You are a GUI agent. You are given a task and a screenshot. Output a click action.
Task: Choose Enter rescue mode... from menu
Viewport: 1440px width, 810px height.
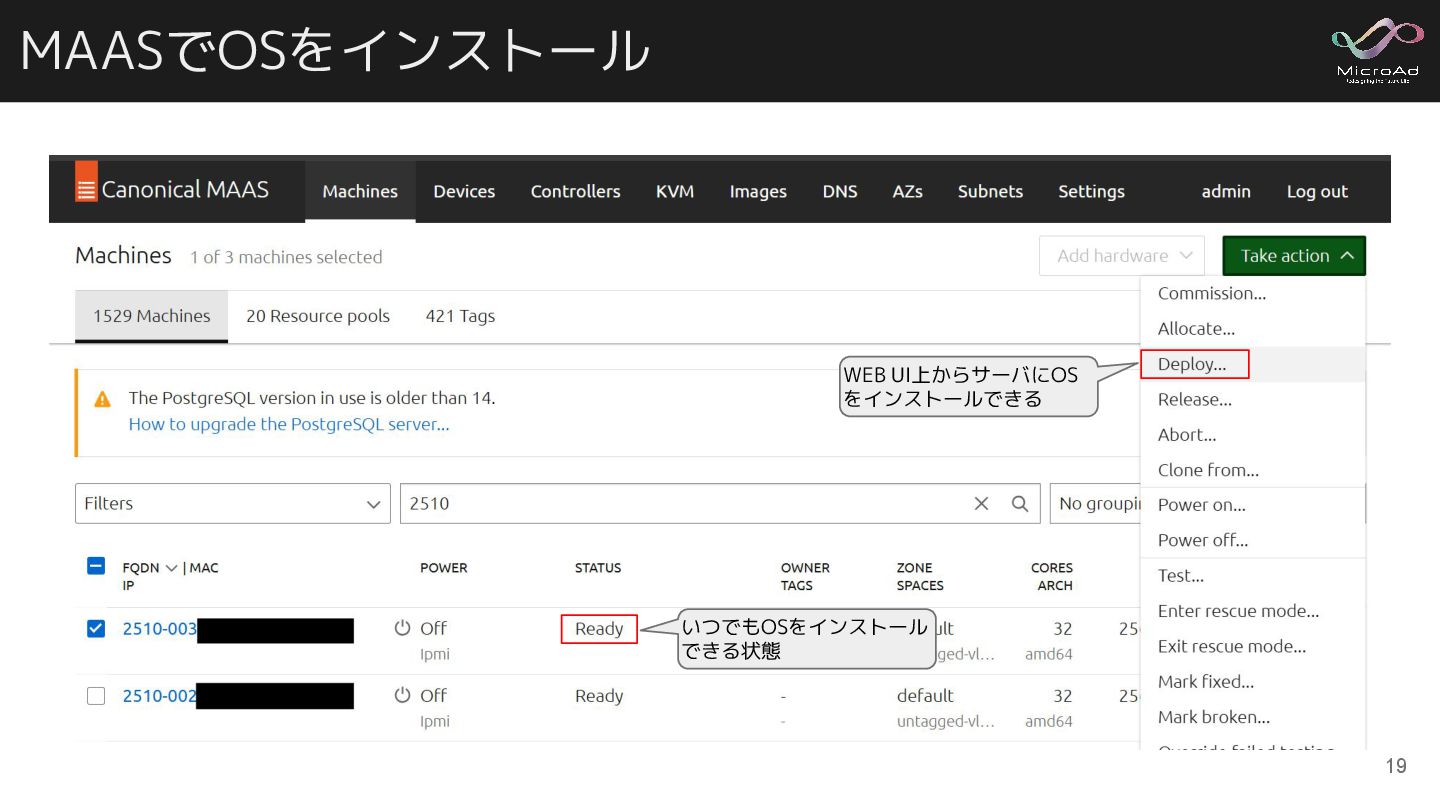[x=1252, y=611]
